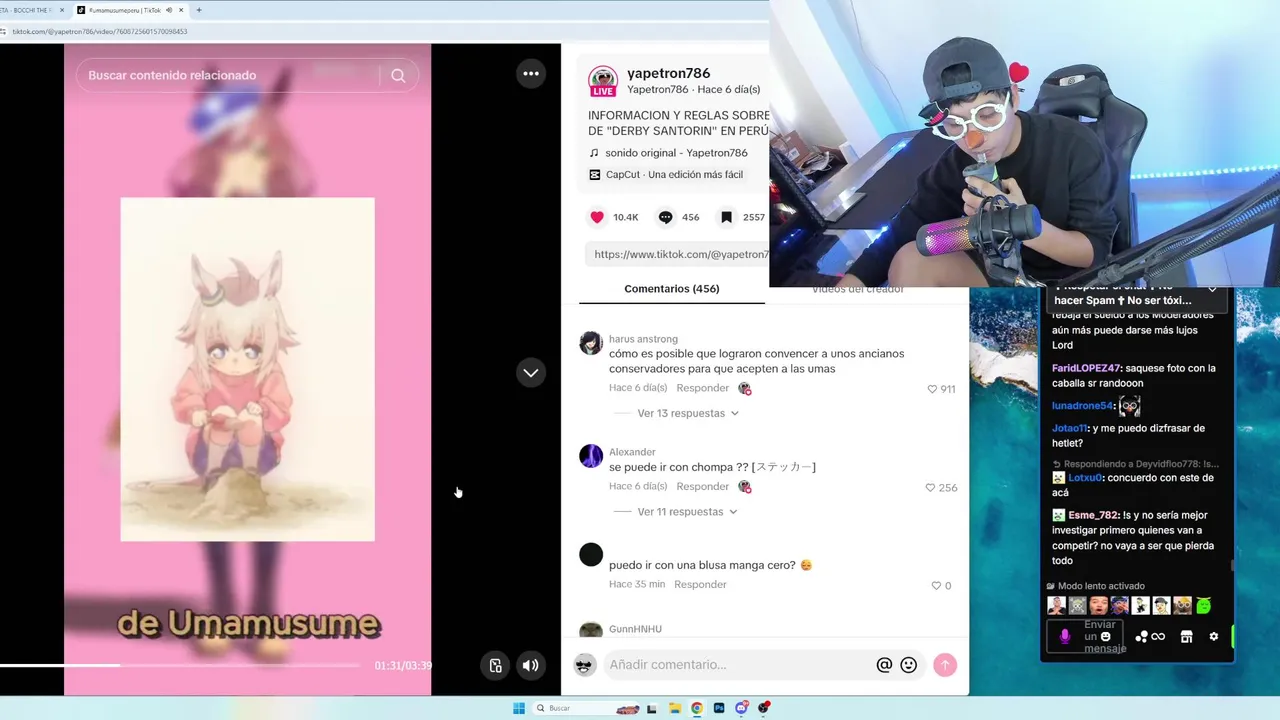The width and height of the screenshot is (1280, 720).
Task: Open yapetron786 LIVE profile avatar
Action: 602,81
